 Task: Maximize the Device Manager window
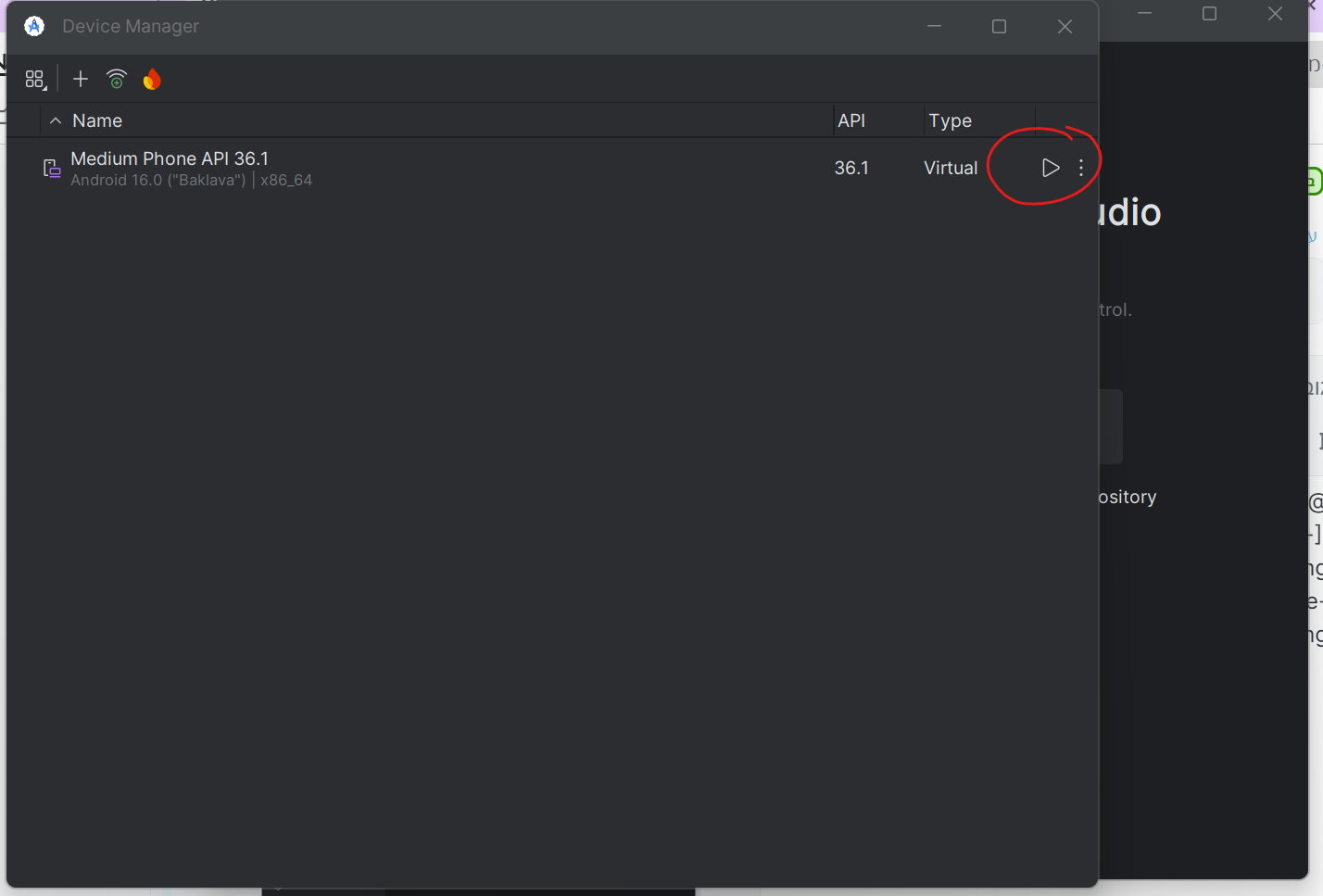pyautogui.click(x=999, y=26)
